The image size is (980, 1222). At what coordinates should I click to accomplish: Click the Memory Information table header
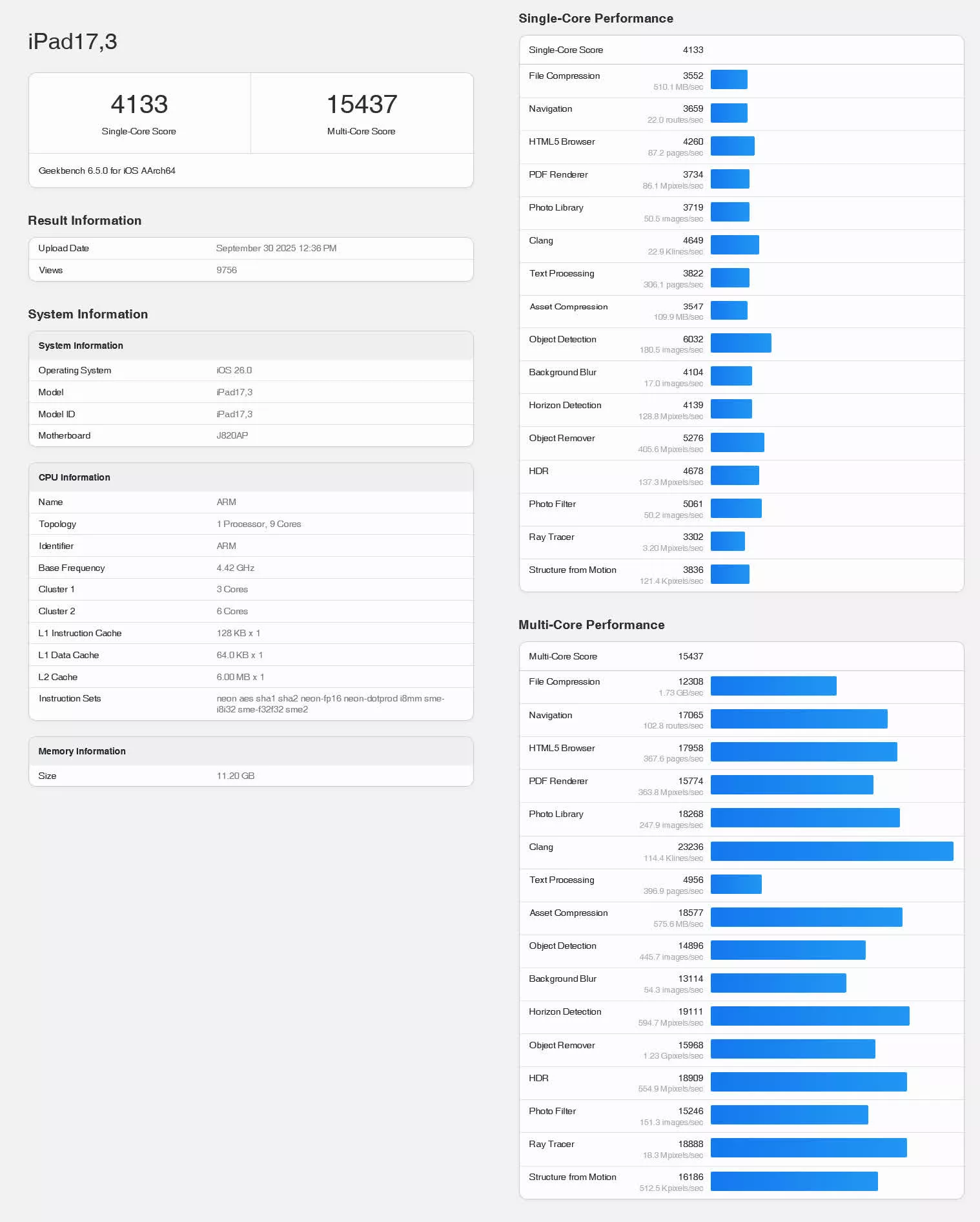click(x=82, y=751)
